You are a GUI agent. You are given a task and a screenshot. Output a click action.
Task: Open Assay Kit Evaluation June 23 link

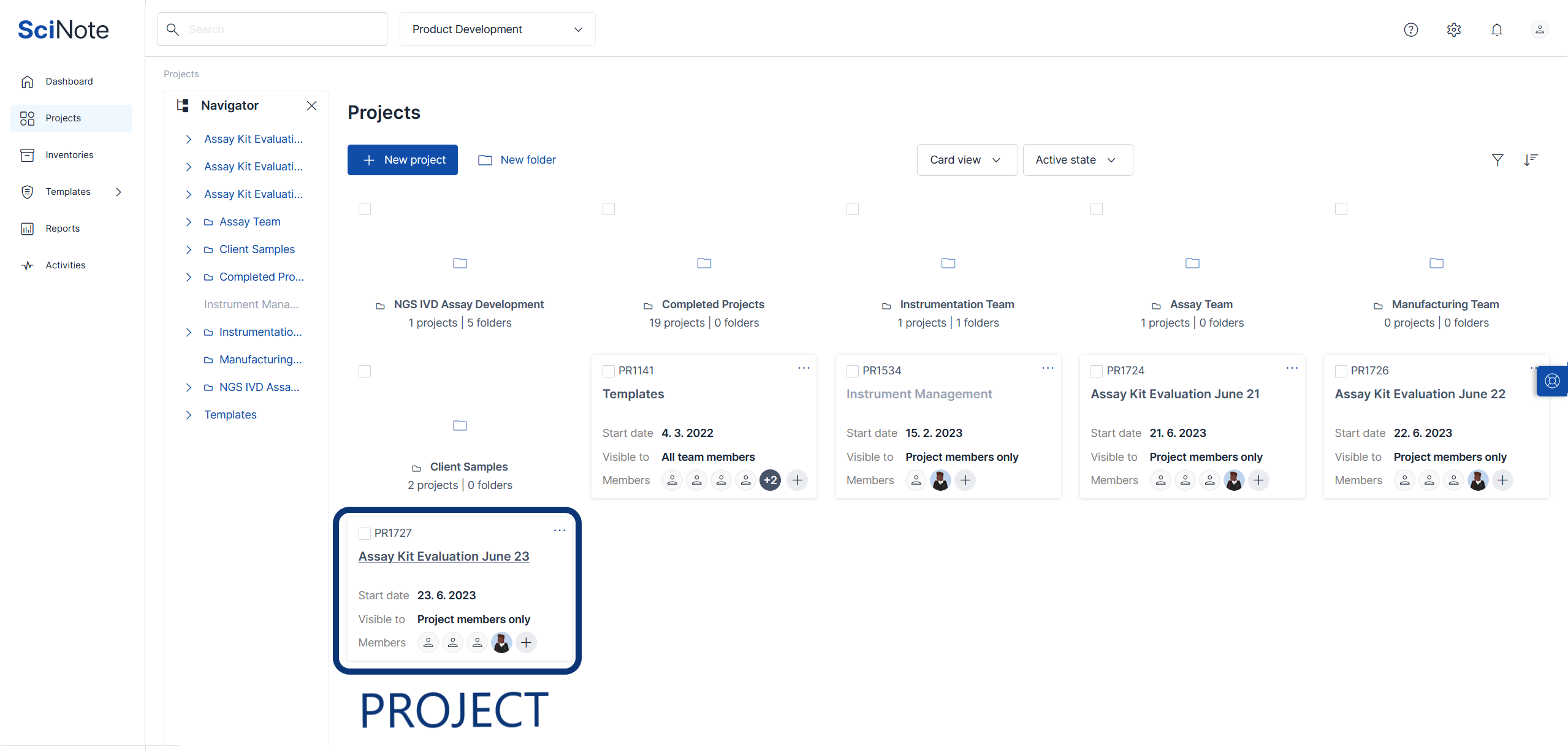(443, 556)
